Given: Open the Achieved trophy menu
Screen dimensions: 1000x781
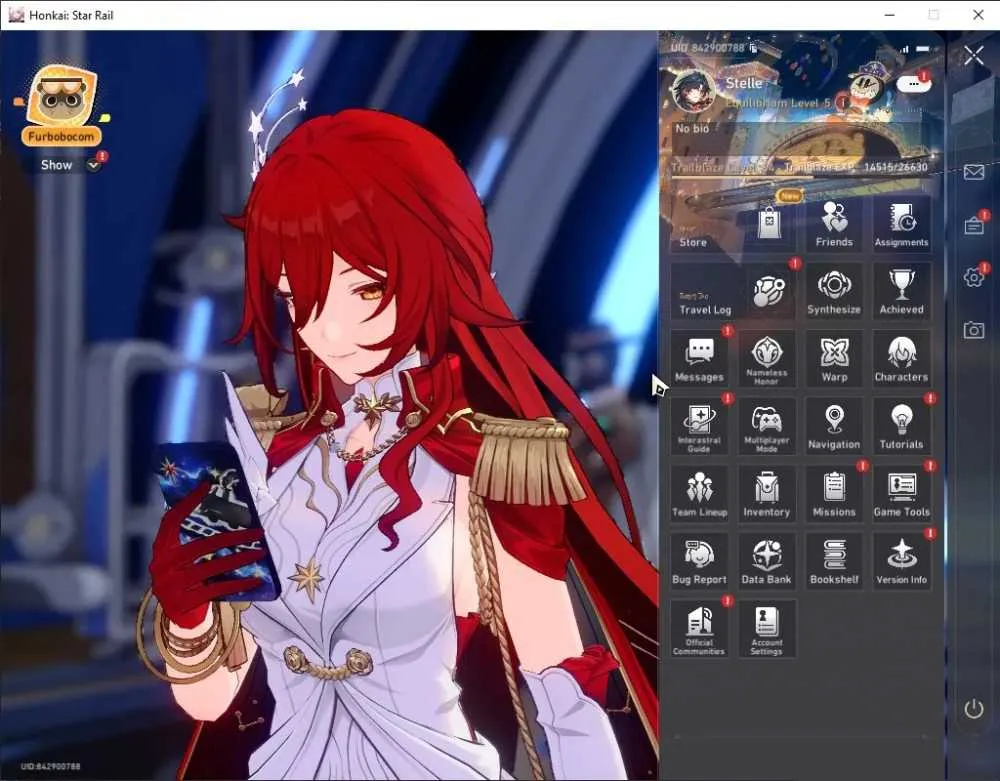Looking at the screenshot, I should [x=902, y=292].
